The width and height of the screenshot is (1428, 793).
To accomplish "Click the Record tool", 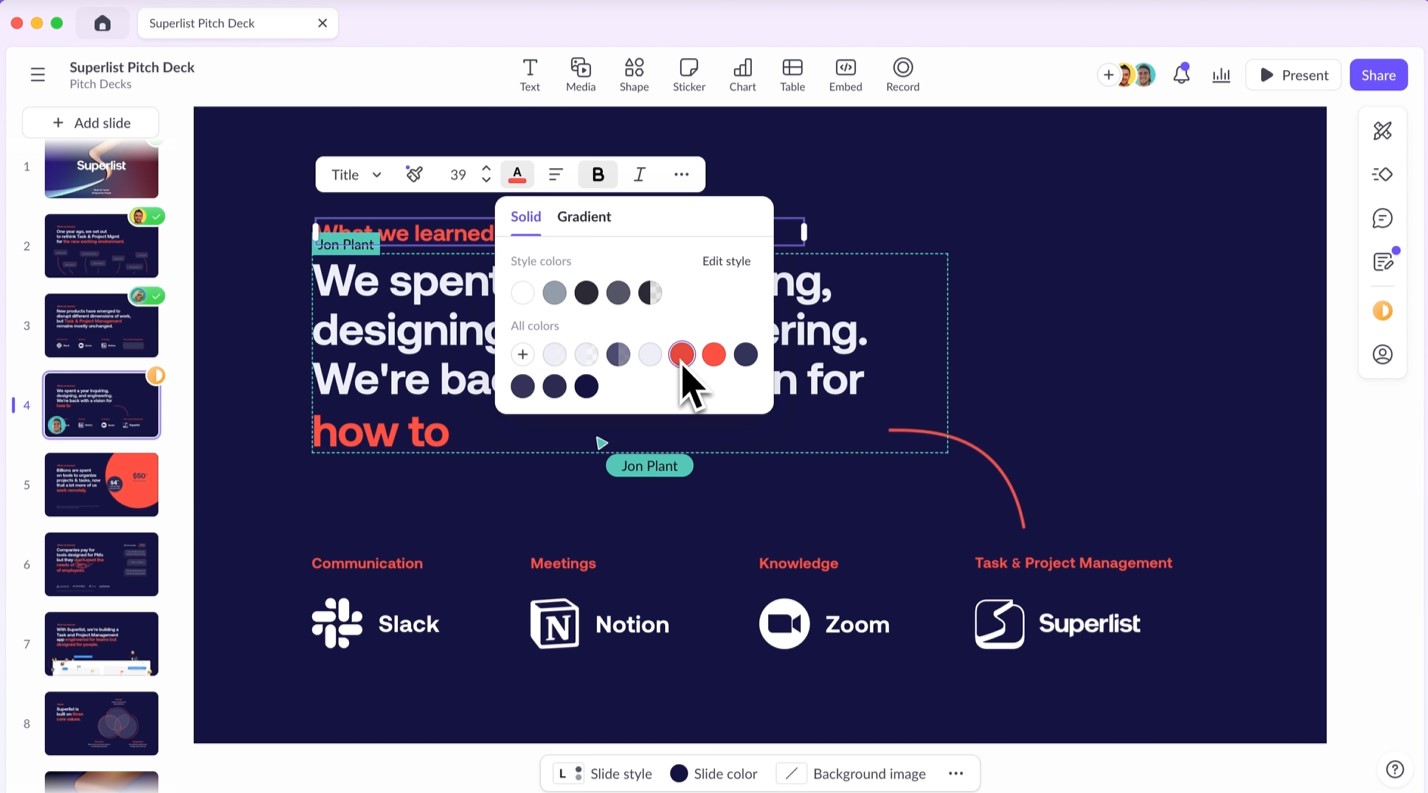I will click(902, 74).
